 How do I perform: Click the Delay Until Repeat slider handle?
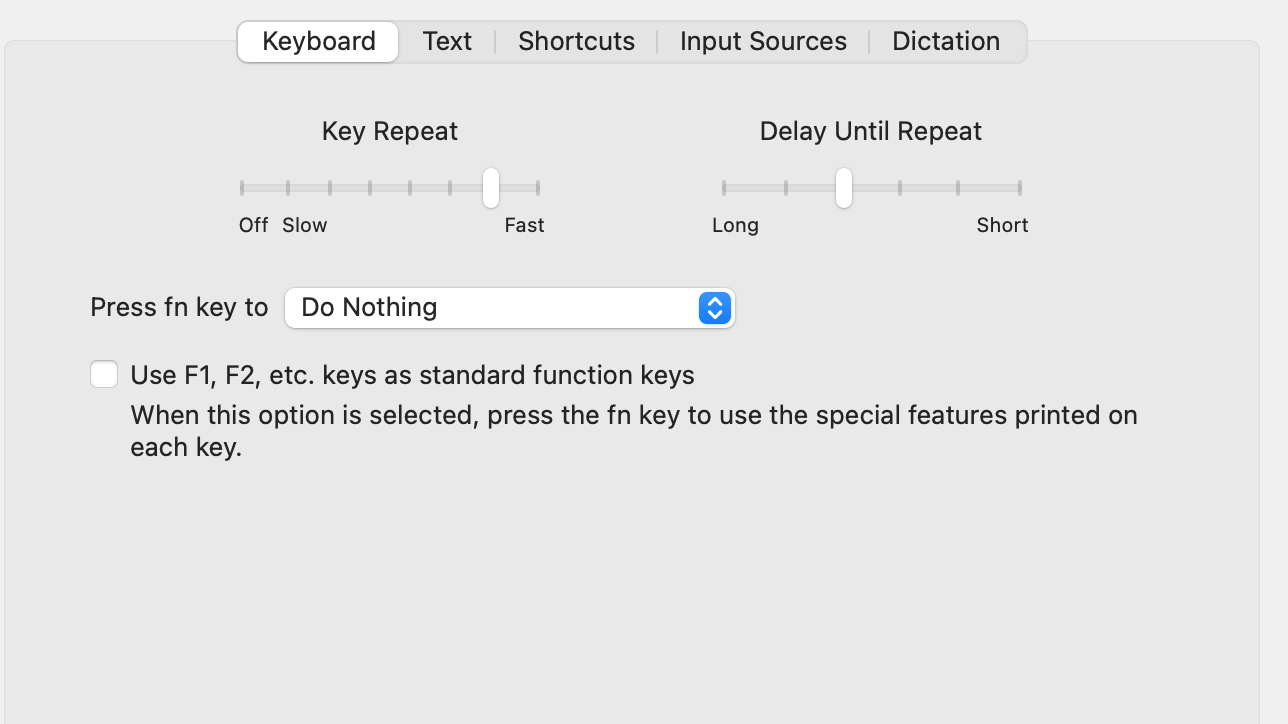pyautogui.click(x=843, y=187)
